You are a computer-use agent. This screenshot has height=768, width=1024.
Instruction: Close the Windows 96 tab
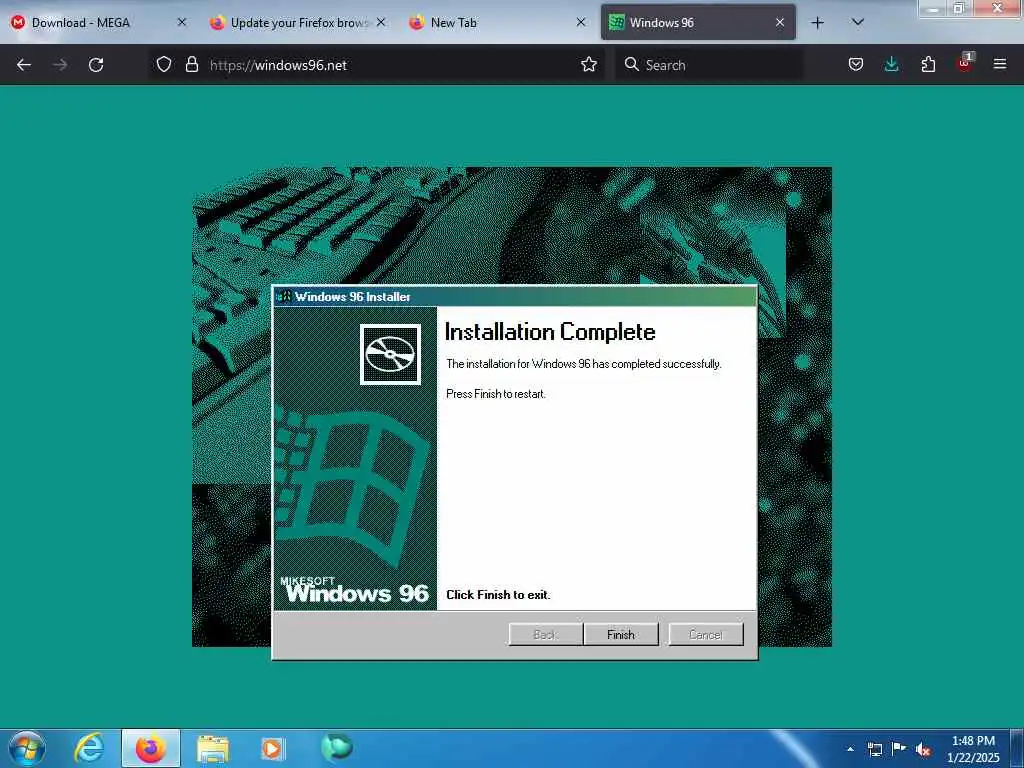(780, 22)
